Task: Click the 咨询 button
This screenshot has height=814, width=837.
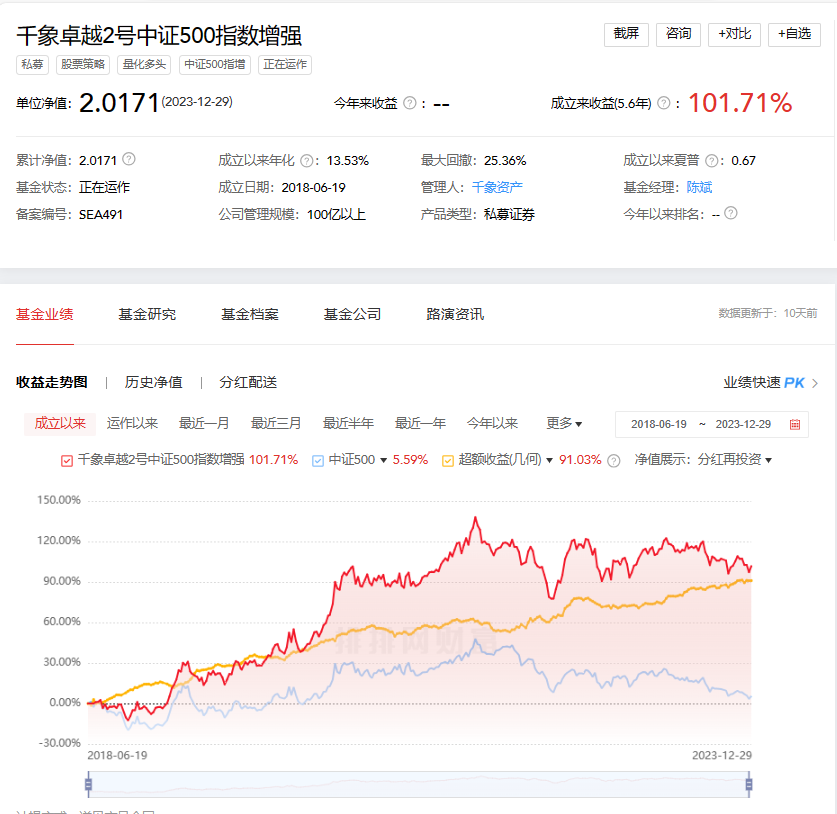Action: tap(678, 35)
